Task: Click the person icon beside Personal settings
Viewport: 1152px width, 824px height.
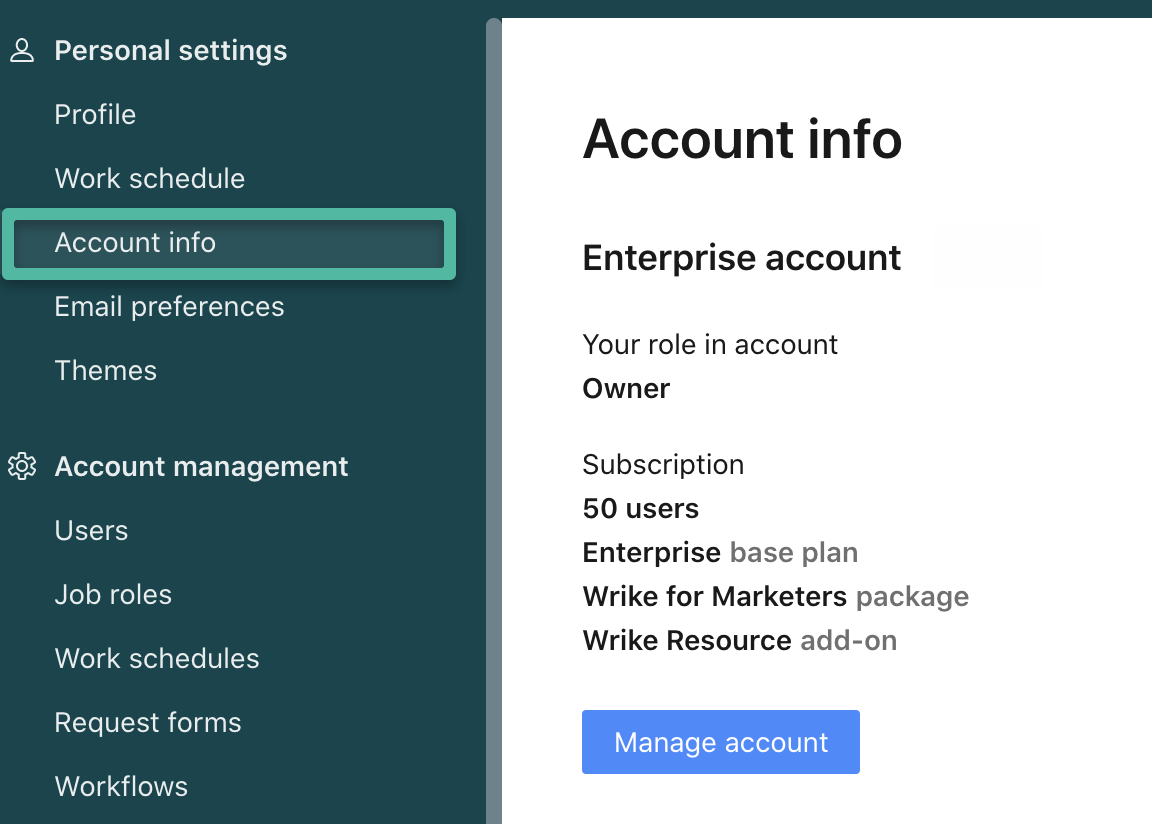Action: tap(22, 51)
